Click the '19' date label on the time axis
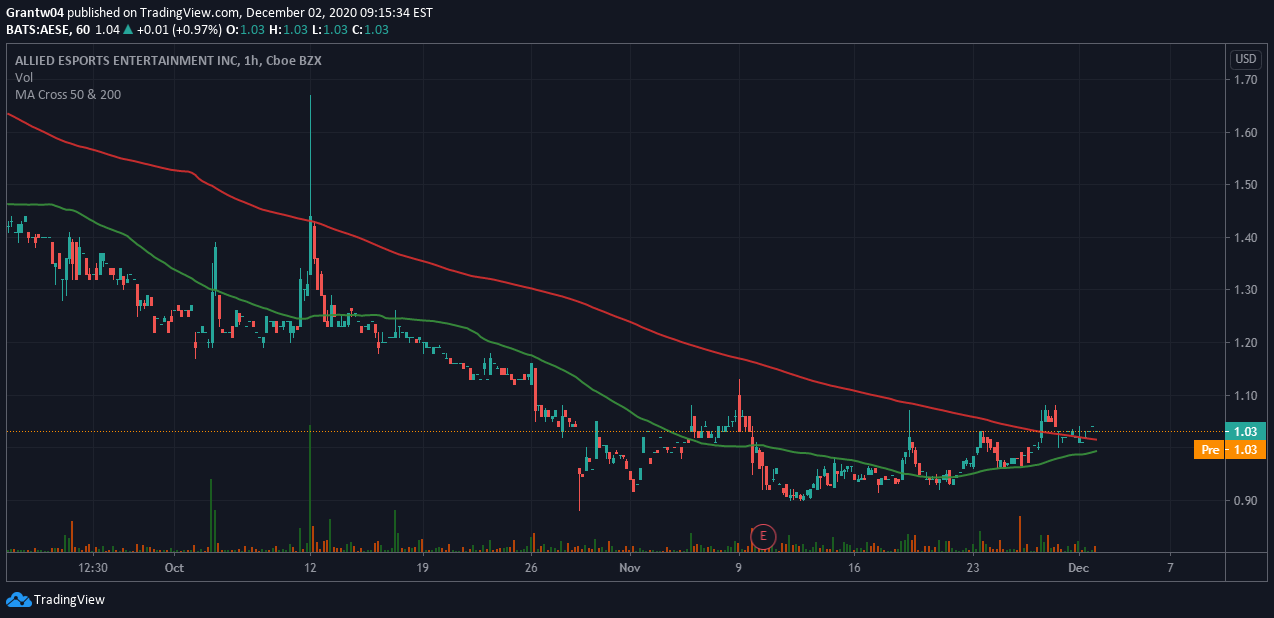 (423, 568)
